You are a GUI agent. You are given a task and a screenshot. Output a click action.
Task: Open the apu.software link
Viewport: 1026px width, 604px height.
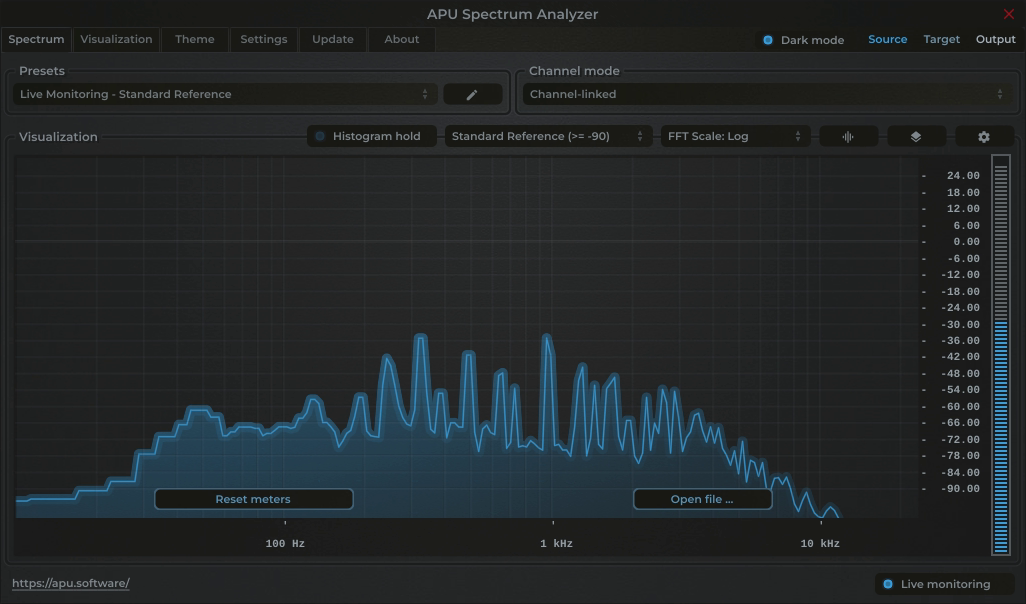pos(71,583)
